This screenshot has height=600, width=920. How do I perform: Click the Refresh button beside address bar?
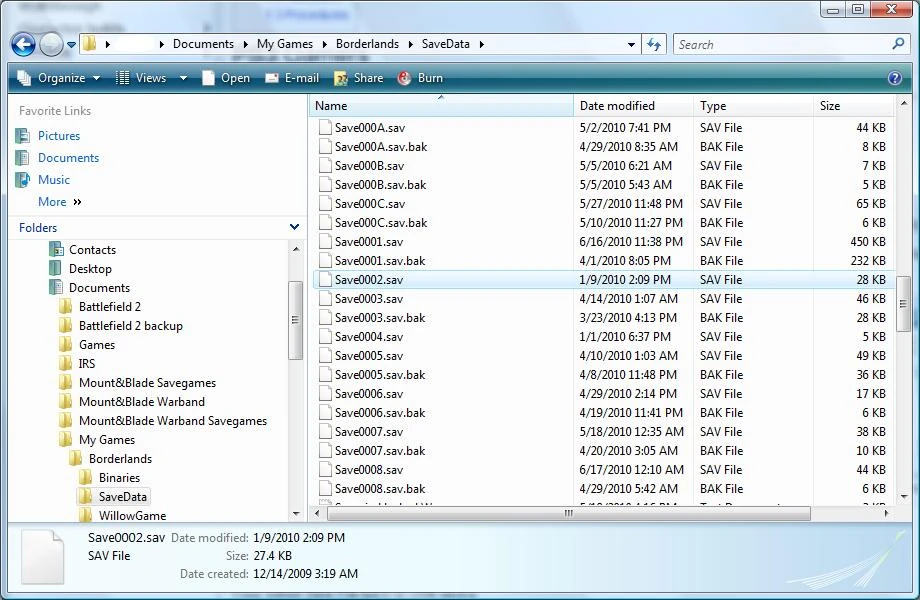[655, 44]
